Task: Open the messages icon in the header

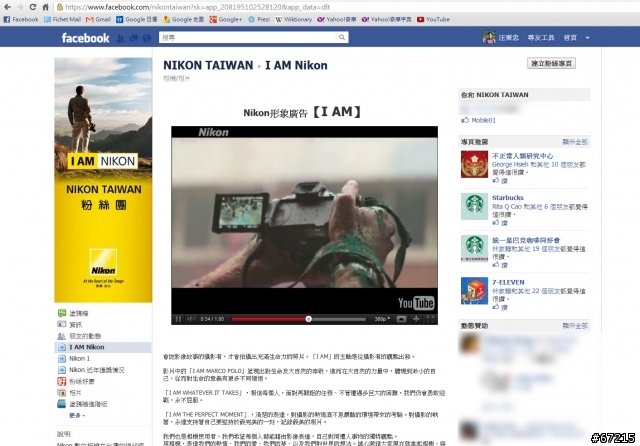Action: [133, 38]
